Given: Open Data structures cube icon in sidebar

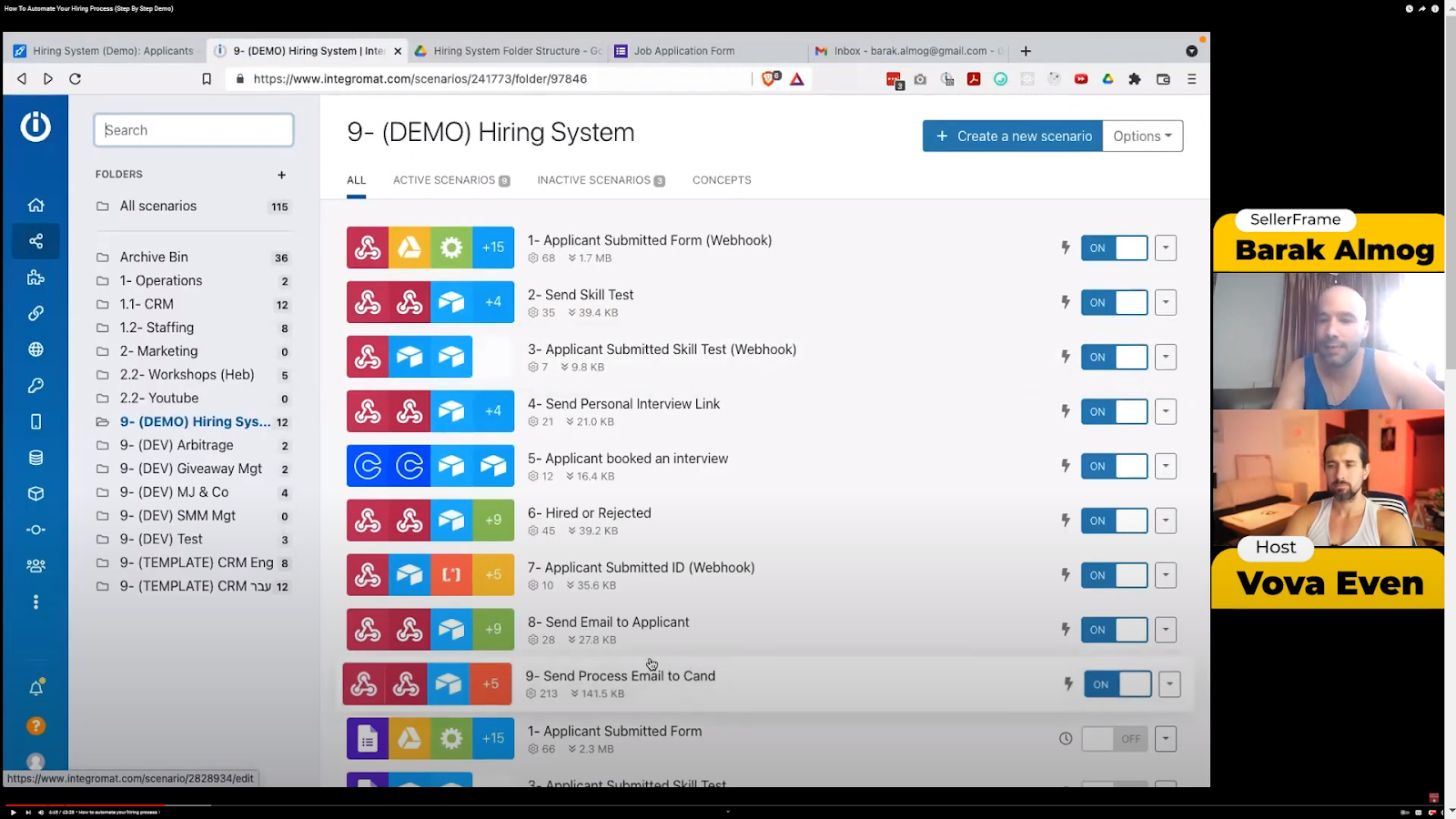Looking at the screenshot, I should (x=35, y=493).
